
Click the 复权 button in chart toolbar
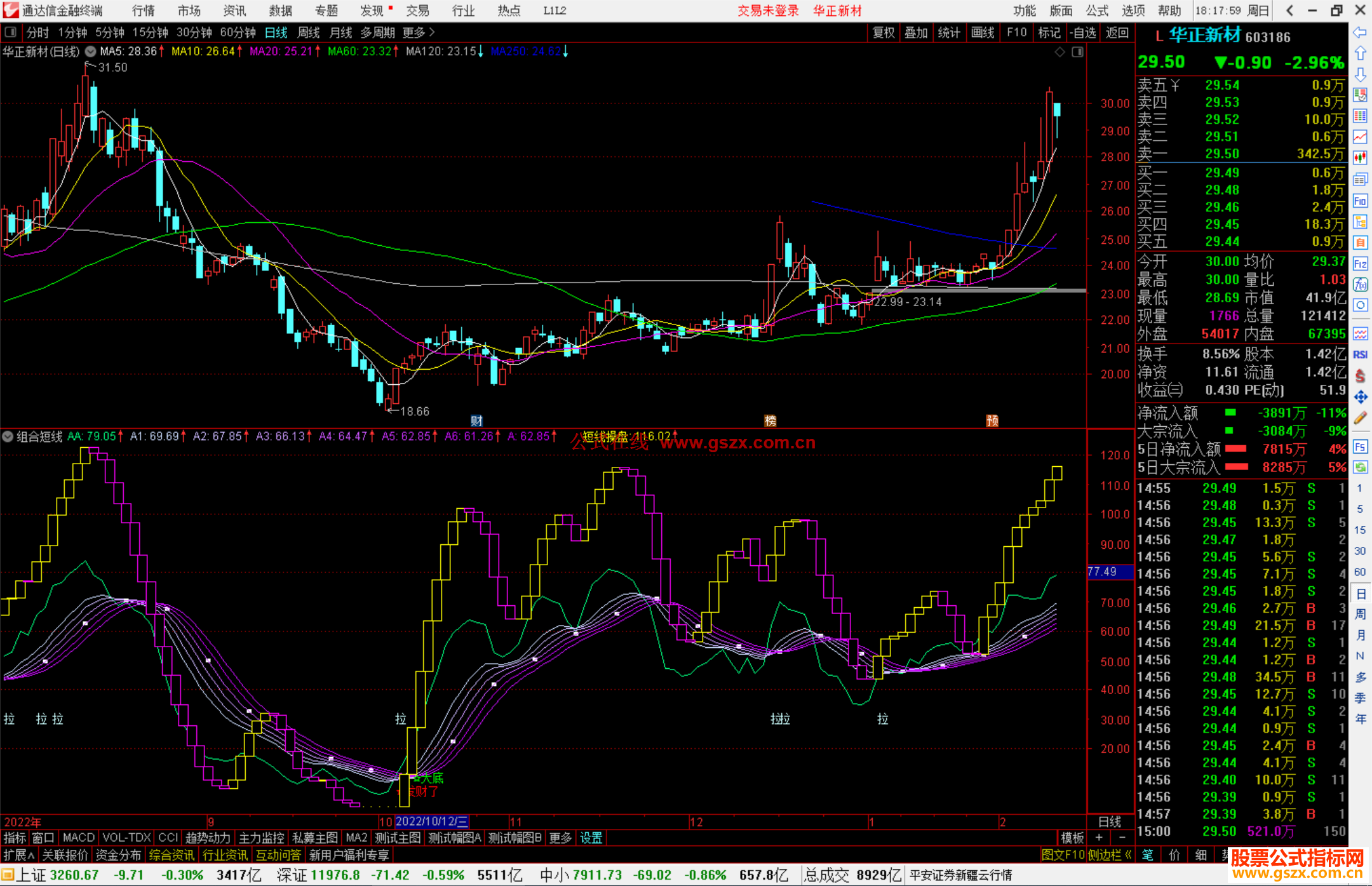coord(883,32)
